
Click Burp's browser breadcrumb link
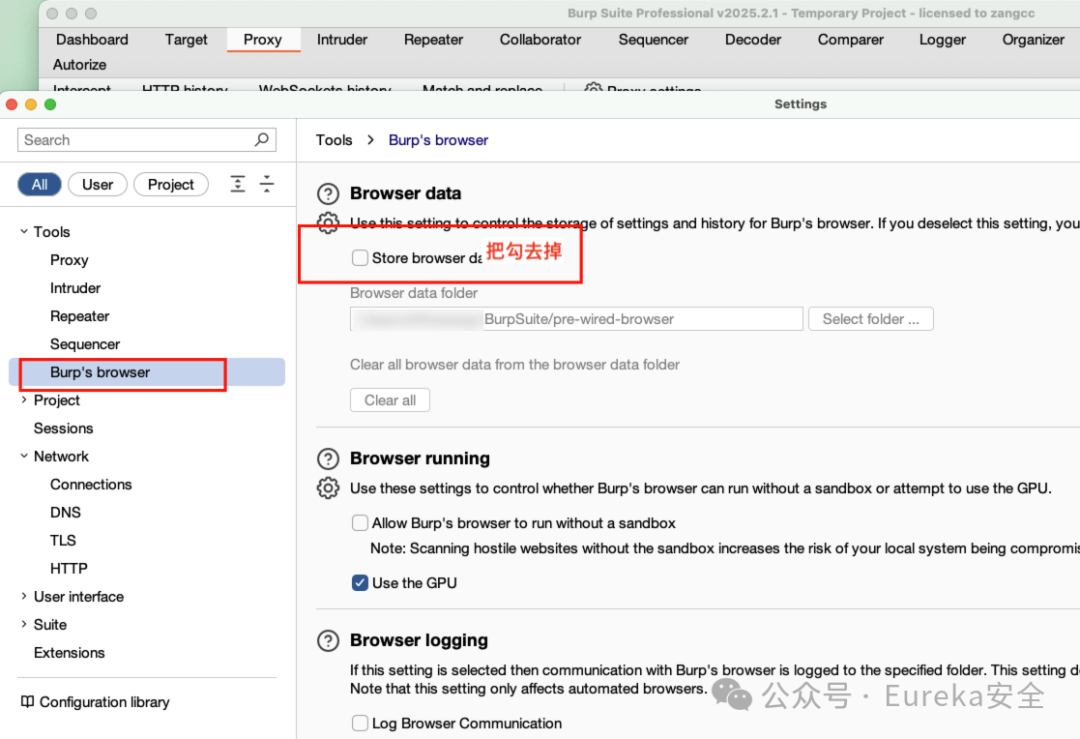438,140
